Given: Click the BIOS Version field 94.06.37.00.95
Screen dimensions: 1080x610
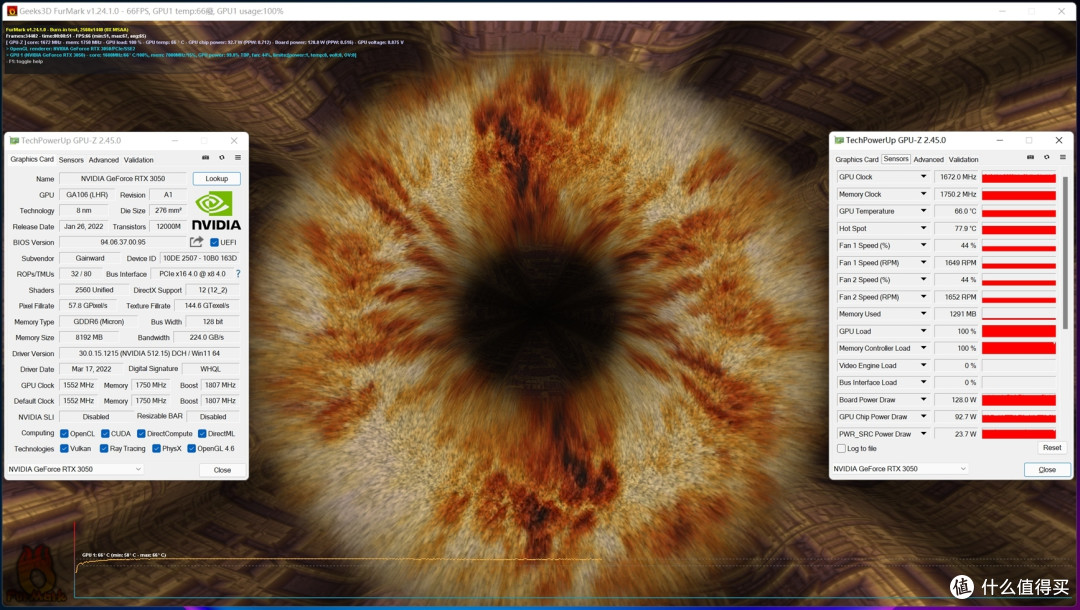Looking at the screenshot, I should pos(123,242).
